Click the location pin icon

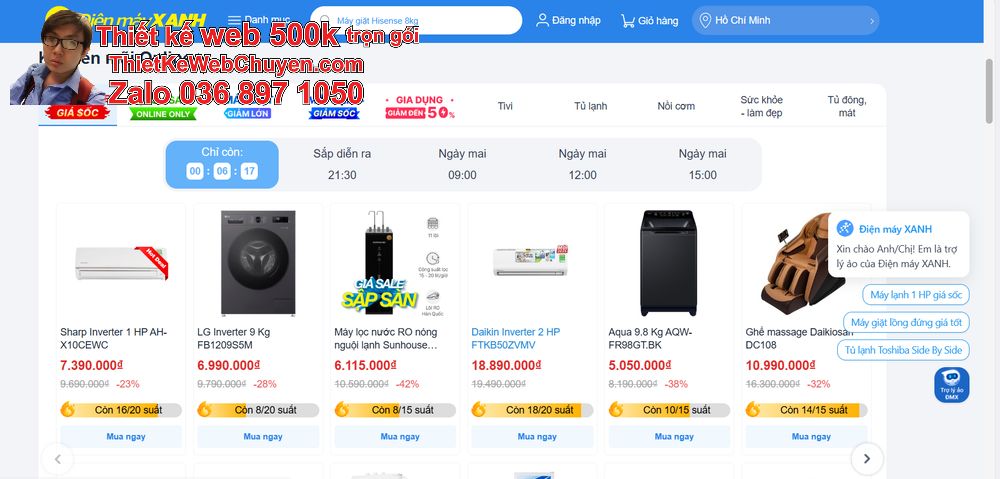coord(705,20)
